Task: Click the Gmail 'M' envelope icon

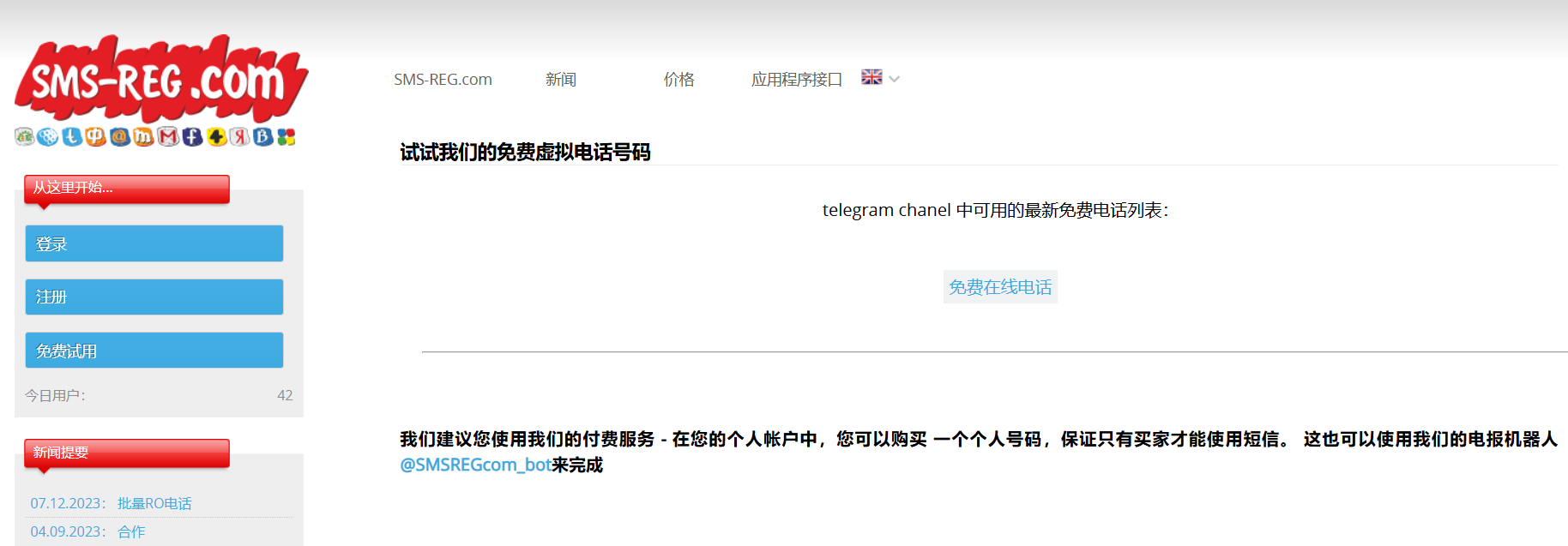Action: tap(168, 136)
